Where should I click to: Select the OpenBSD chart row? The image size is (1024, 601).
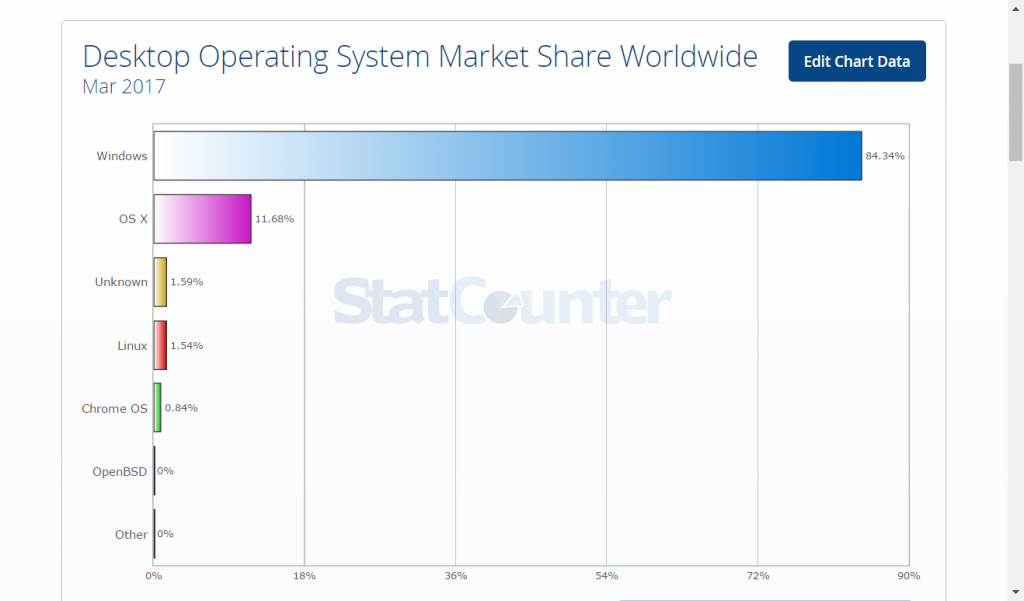pos(153,471)
